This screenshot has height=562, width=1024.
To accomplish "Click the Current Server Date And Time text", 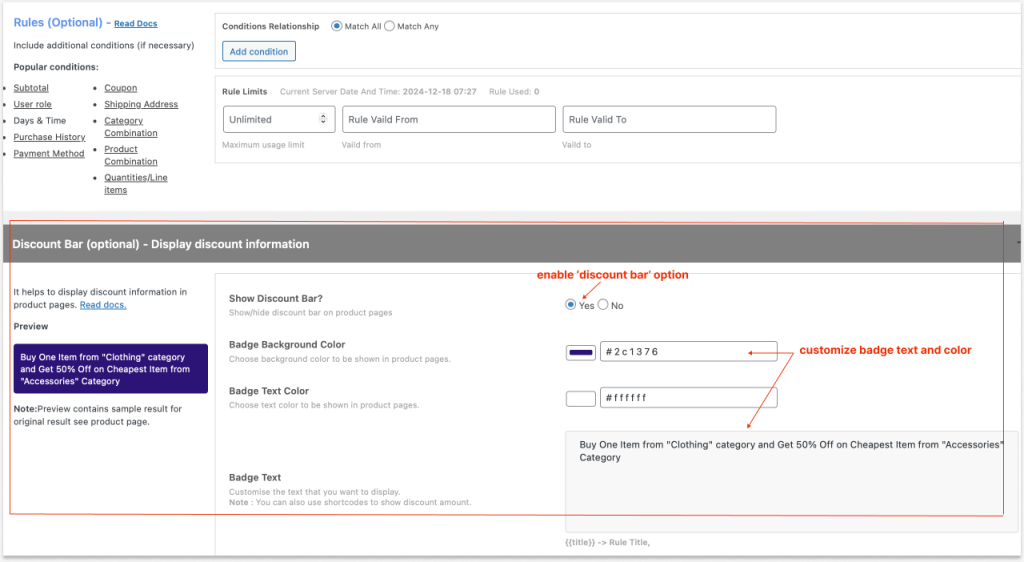I will coord(378,92).
